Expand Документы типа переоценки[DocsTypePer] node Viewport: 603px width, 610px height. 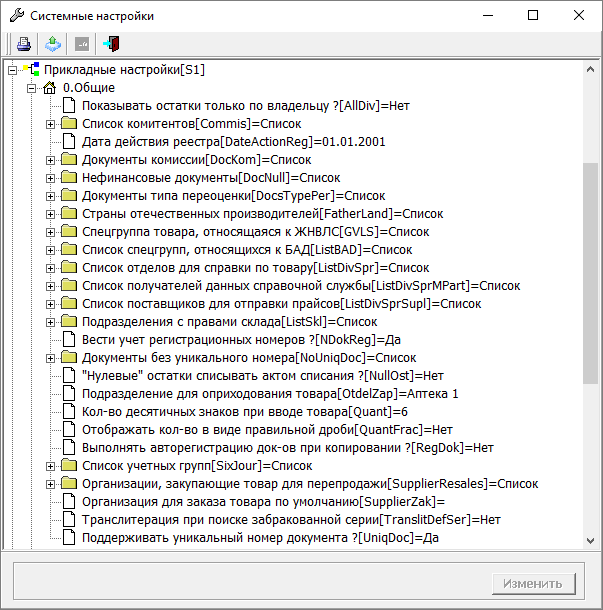point(50,196)
